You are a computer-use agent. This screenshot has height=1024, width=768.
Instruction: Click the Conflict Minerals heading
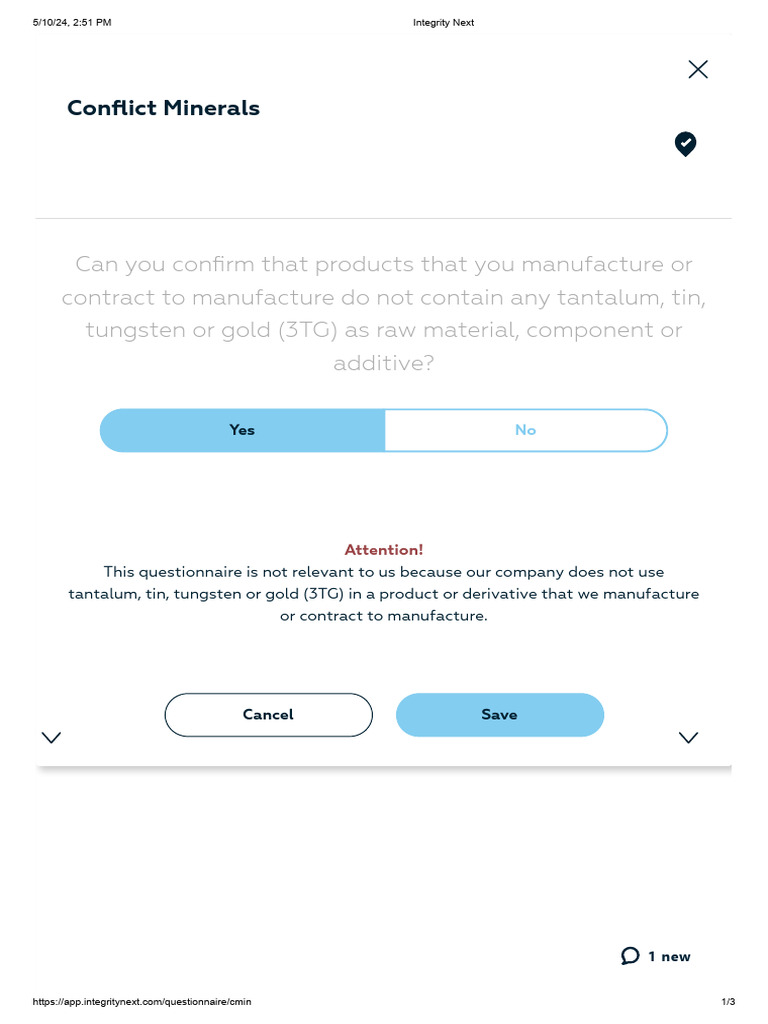click(163, 108)
